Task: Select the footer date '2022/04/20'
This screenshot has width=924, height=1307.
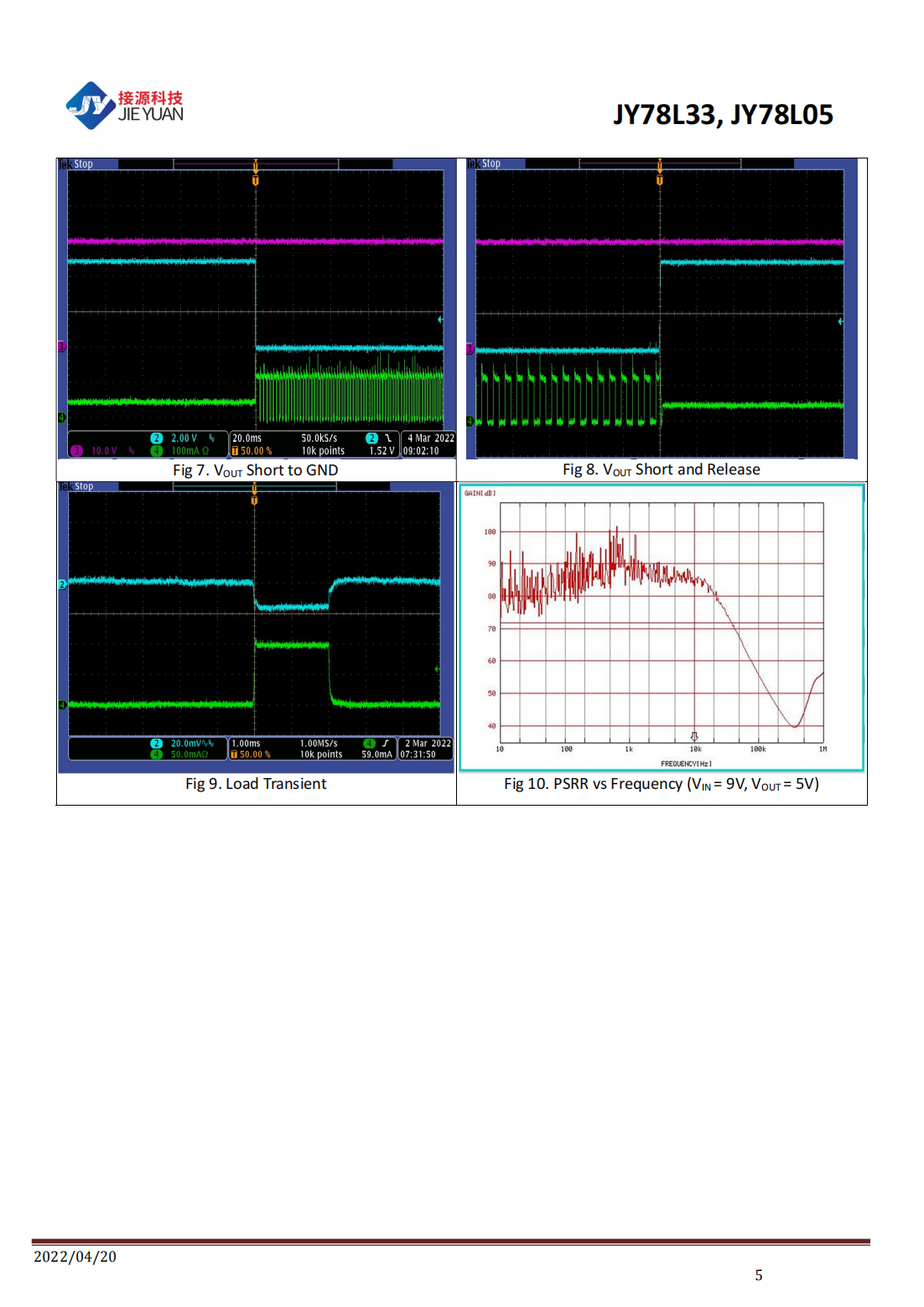Action: 75,1257
